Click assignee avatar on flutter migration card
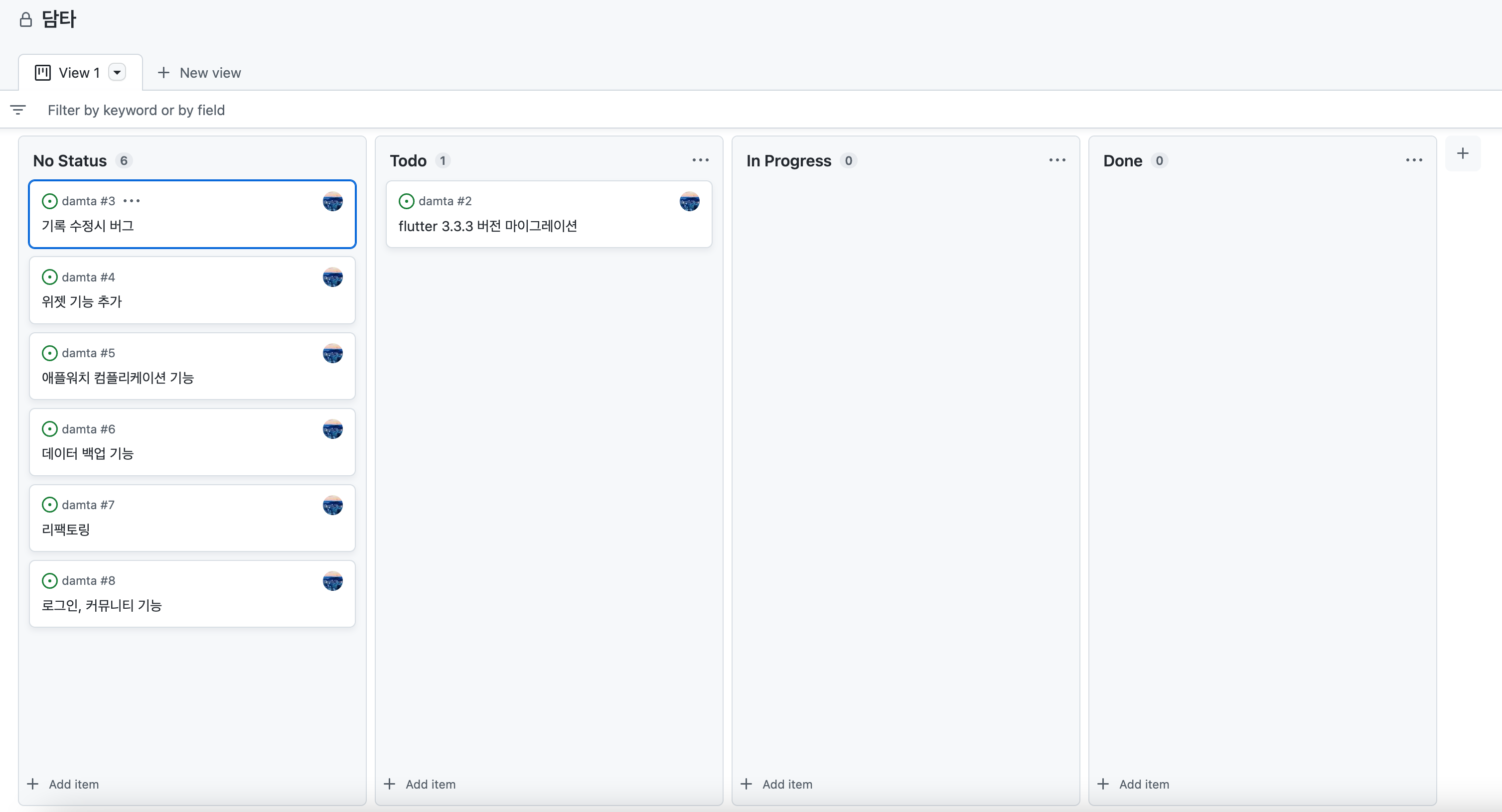Screen dimensions: 1502x812 (x=689, y=202)
